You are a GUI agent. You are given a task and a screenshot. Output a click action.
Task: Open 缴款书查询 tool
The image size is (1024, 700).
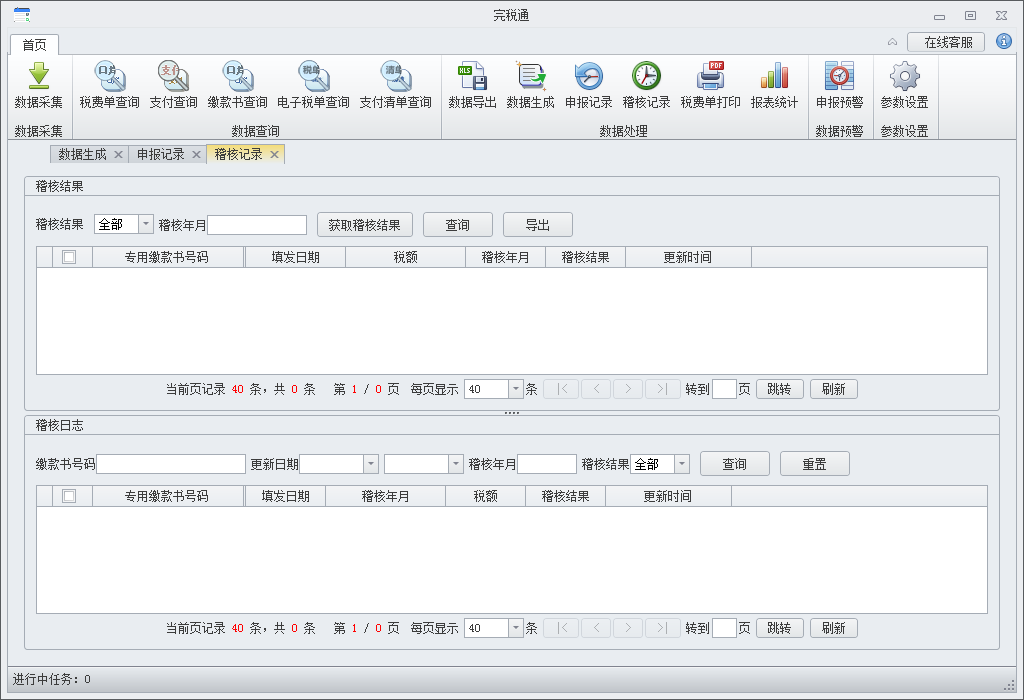pos(237,86)
